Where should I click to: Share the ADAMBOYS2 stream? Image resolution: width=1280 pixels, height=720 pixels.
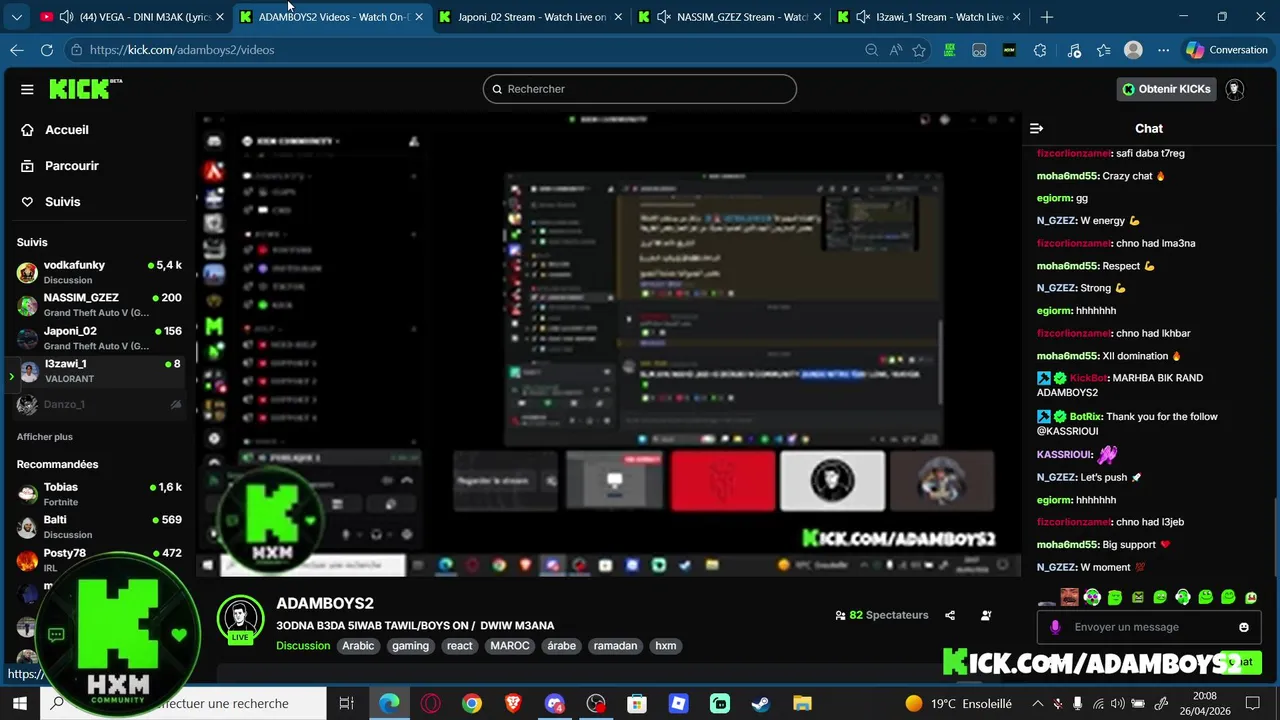950,615
